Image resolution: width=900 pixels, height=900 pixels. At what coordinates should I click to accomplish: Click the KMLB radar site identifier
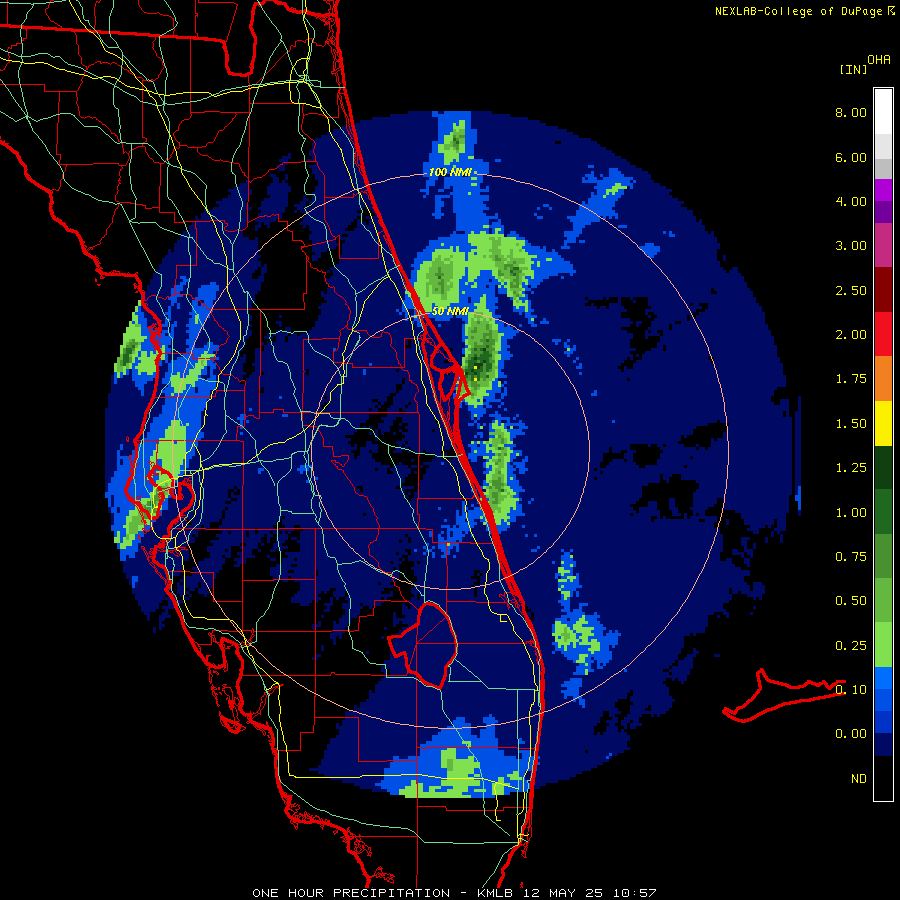click(495, 893)
